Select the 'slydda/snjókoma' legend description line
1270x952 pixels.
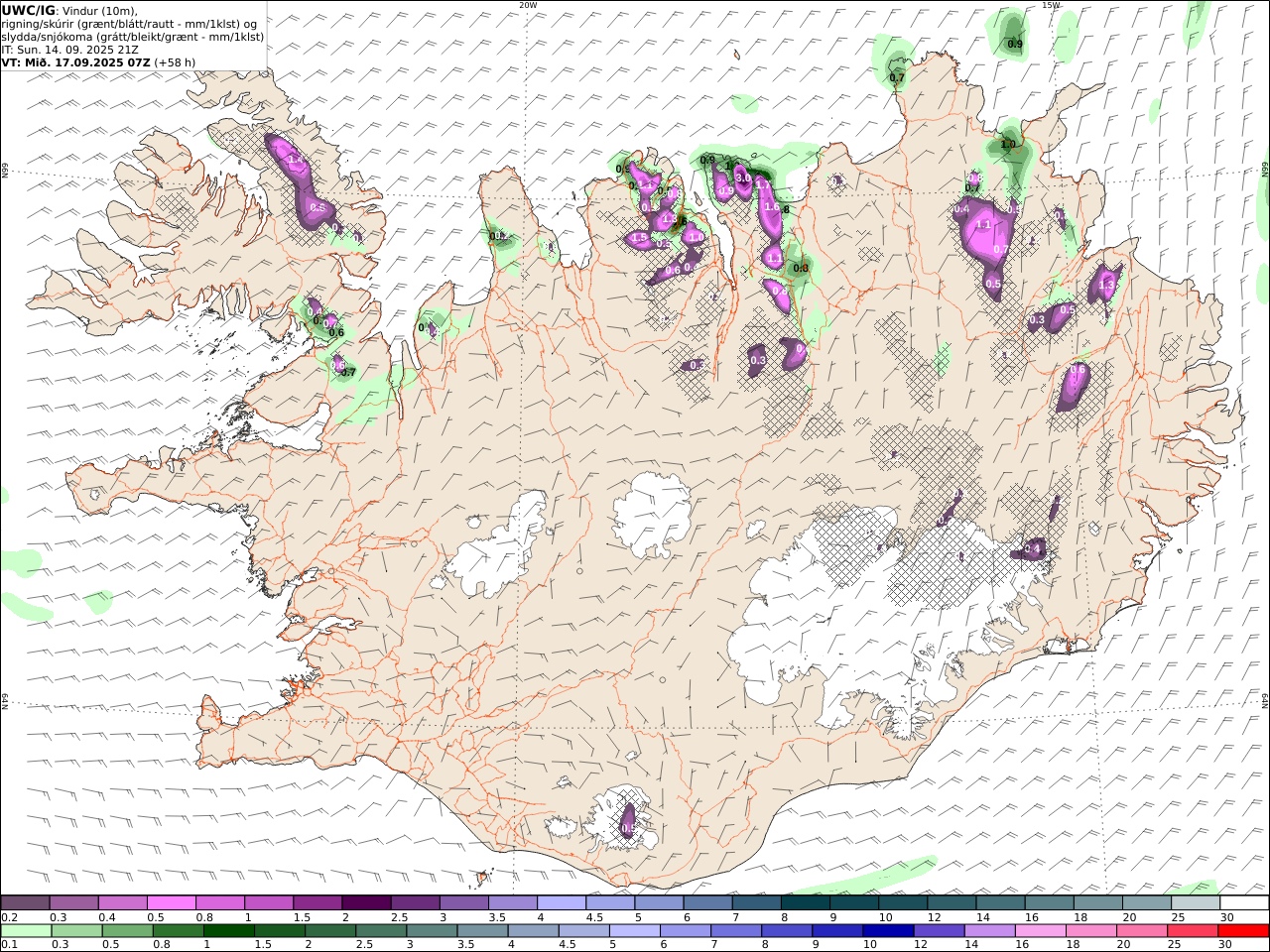click(133, 37)
